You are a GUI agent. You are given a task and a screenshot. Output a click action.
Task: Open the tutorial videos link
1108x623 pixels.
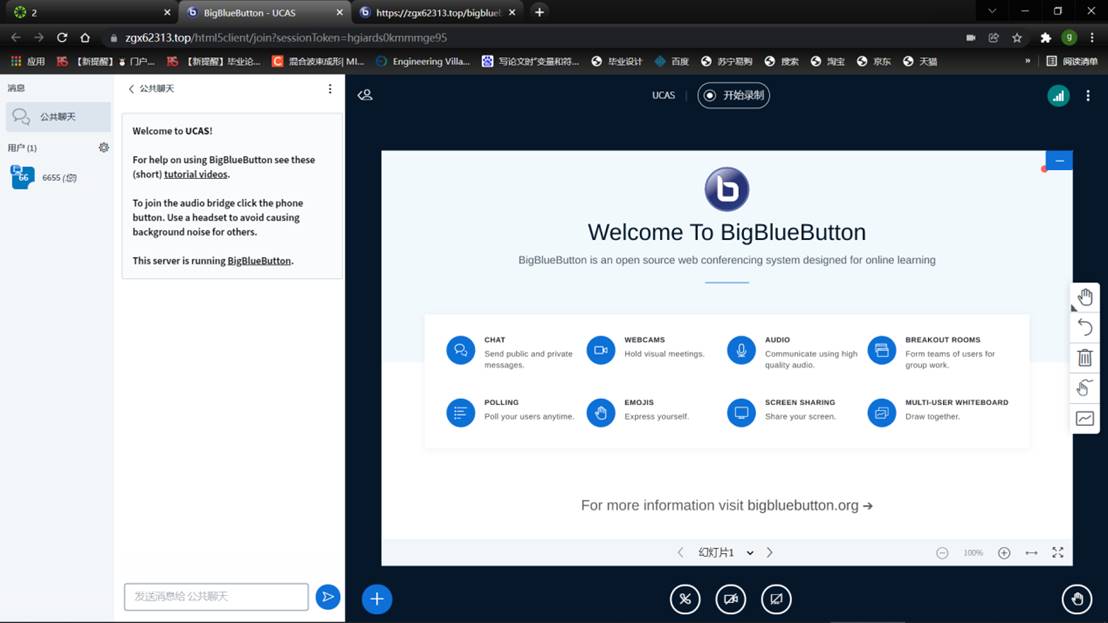click(196, 174)
